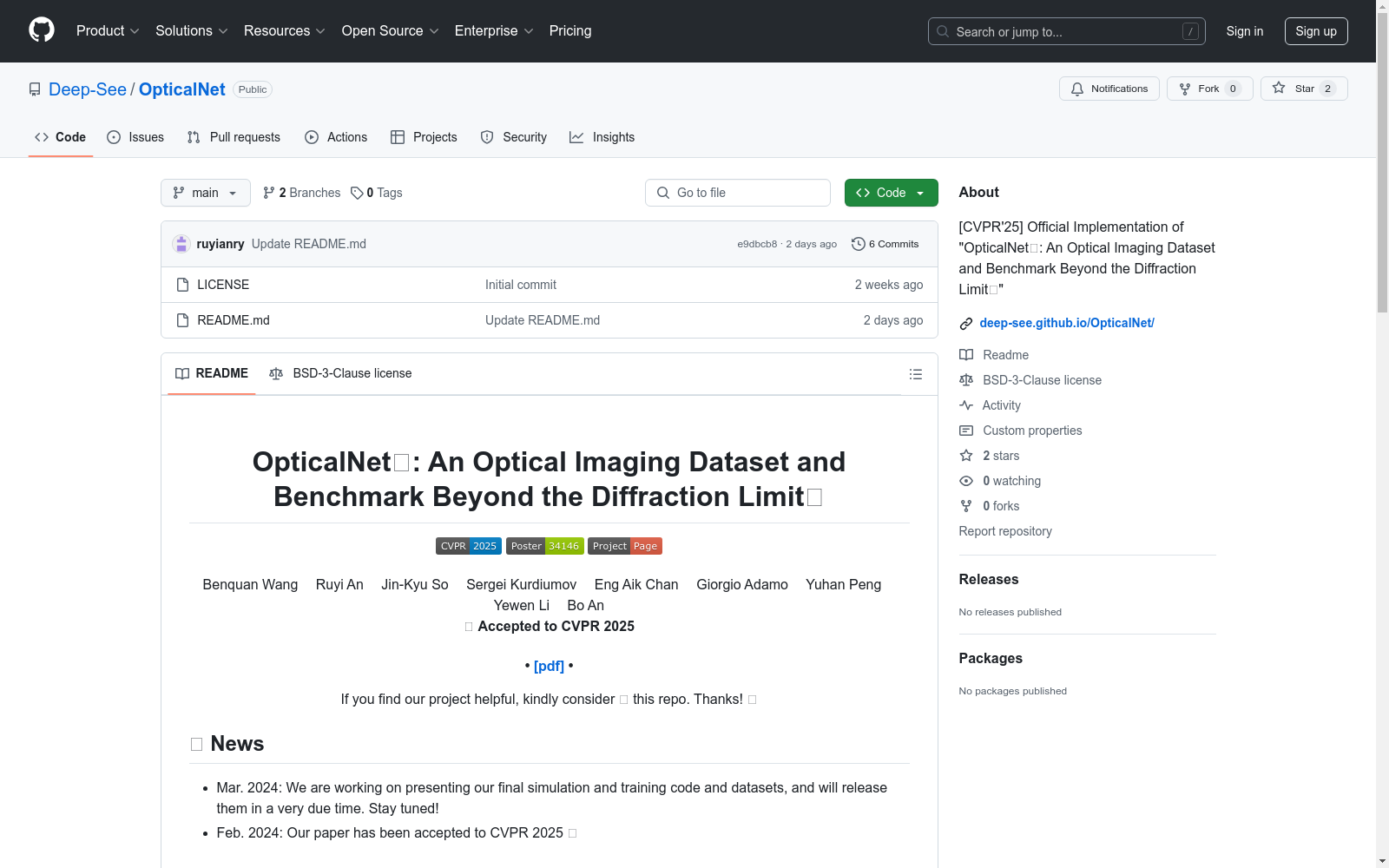Open the main branch selector dropdown

pos(206,193)
